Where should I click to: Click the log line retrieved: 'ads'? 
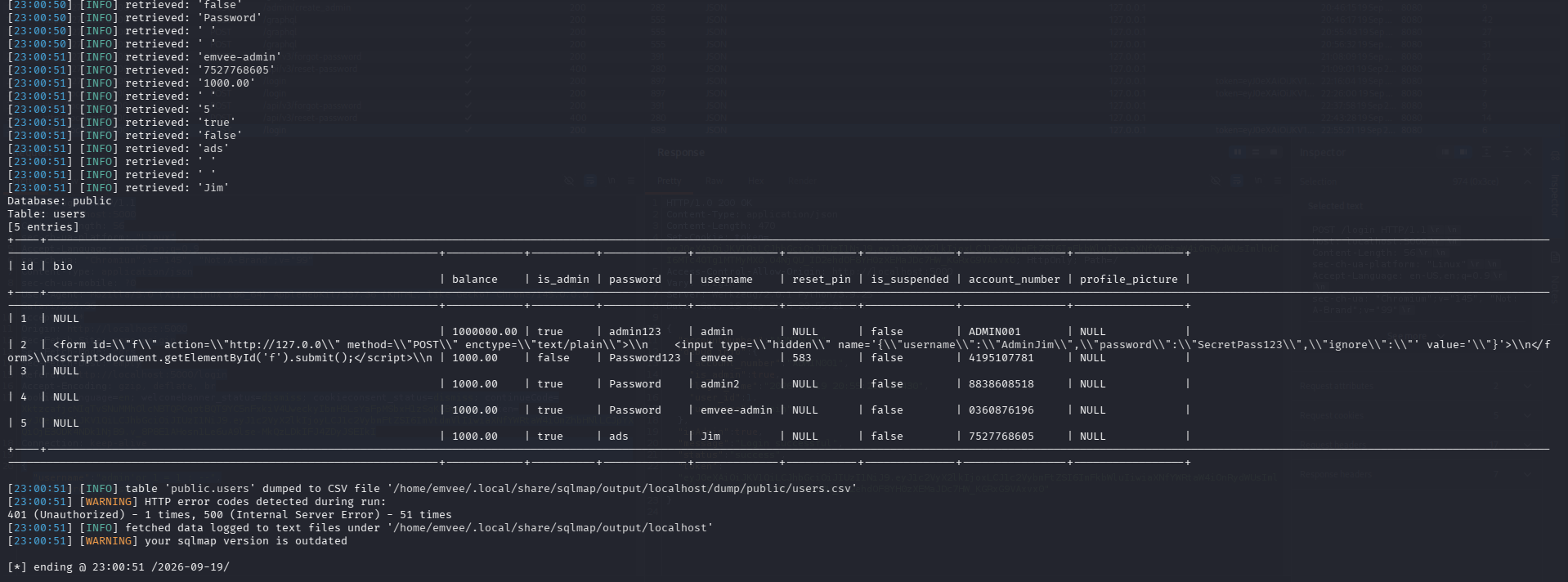(119, 149)
